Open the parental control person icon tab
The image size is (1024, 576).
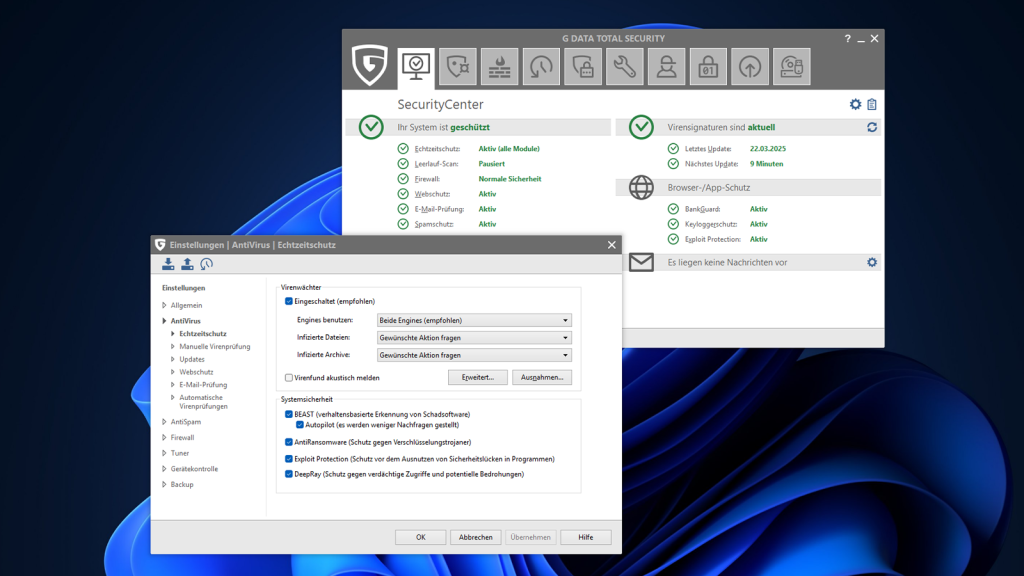pos(667,67)
